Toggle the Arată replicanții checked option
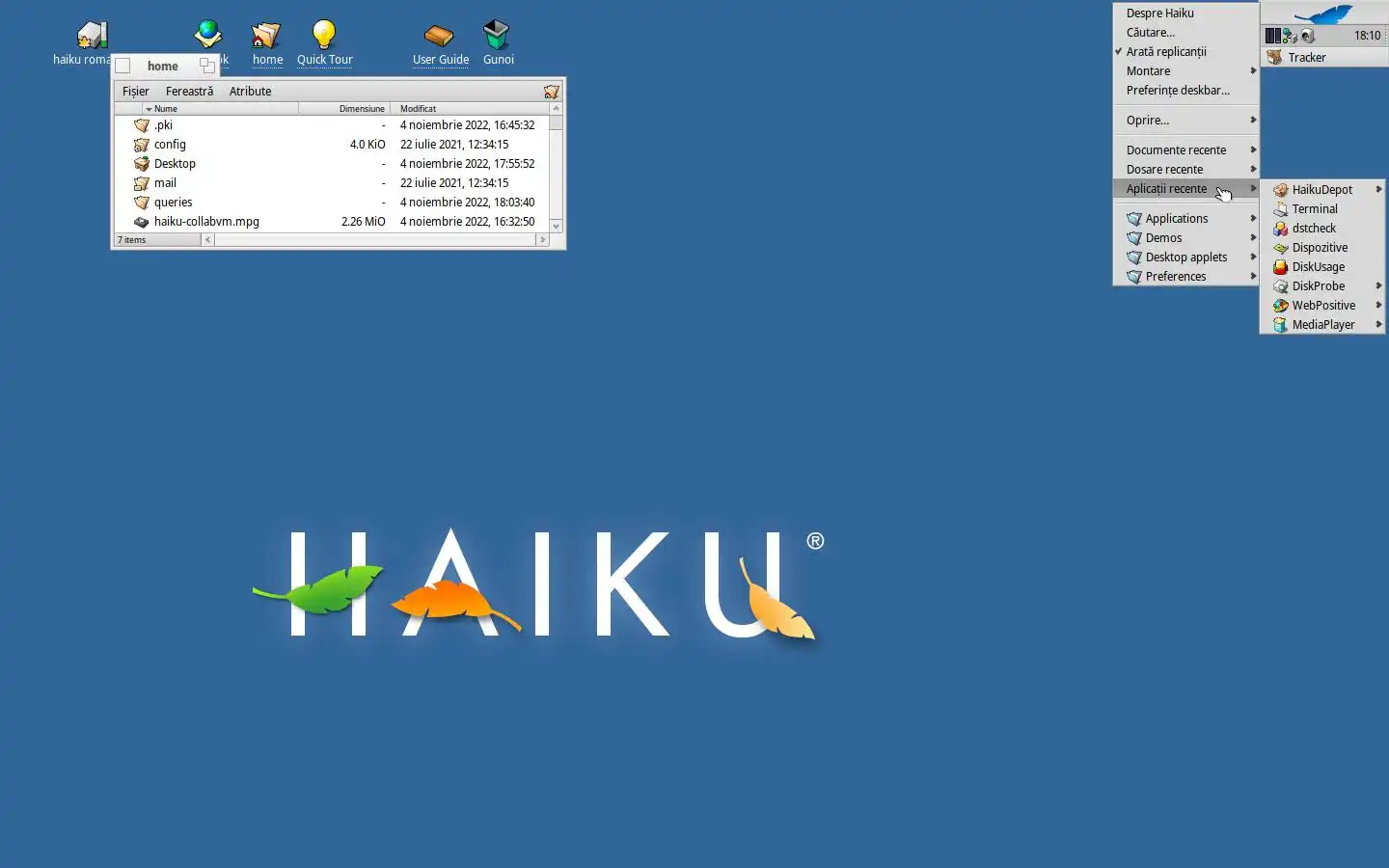Screen dimensions: 1389x868 [x=1185, y=52]
